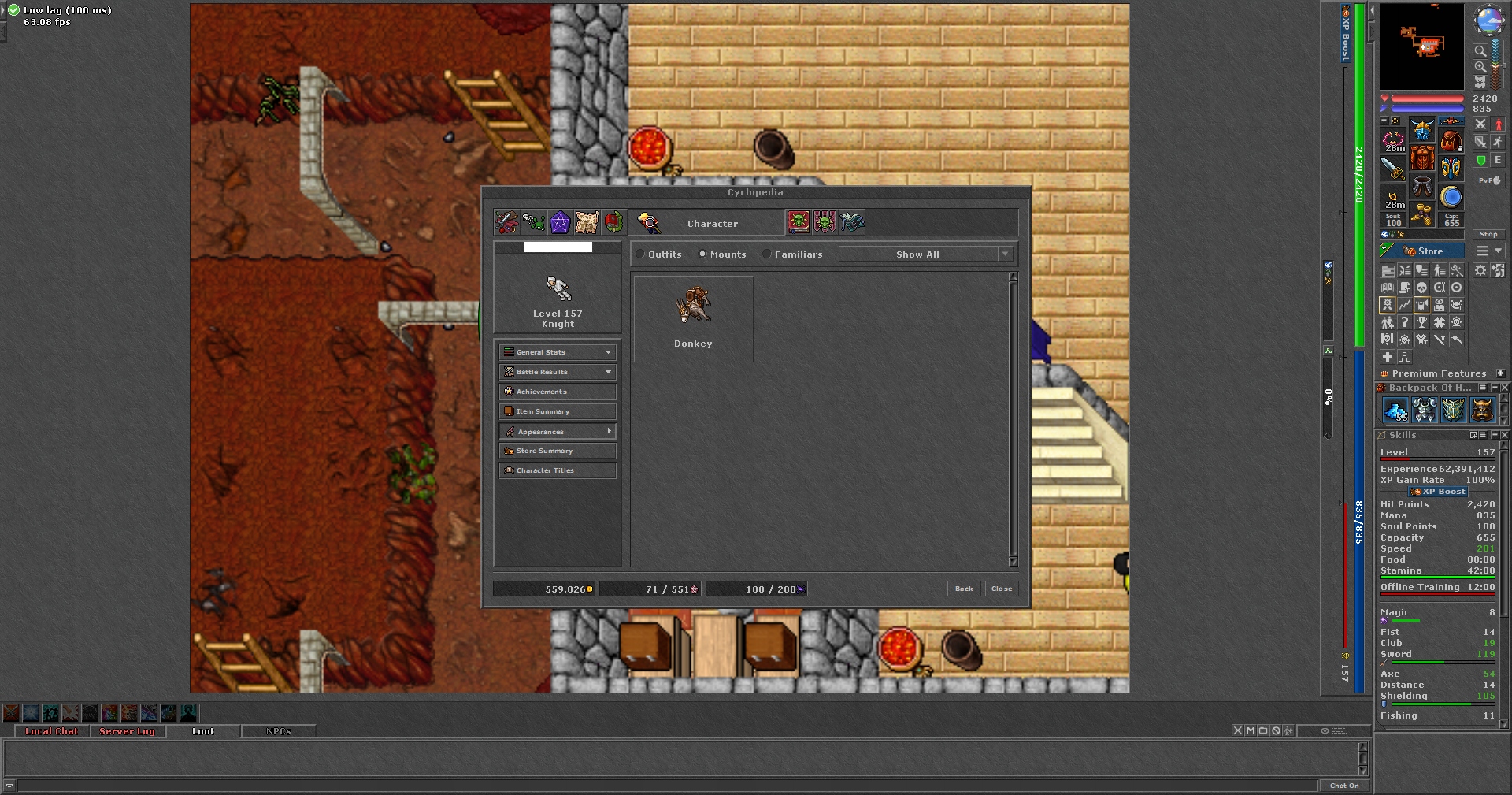Open the options gear icon

click(x=1480, y=270)
